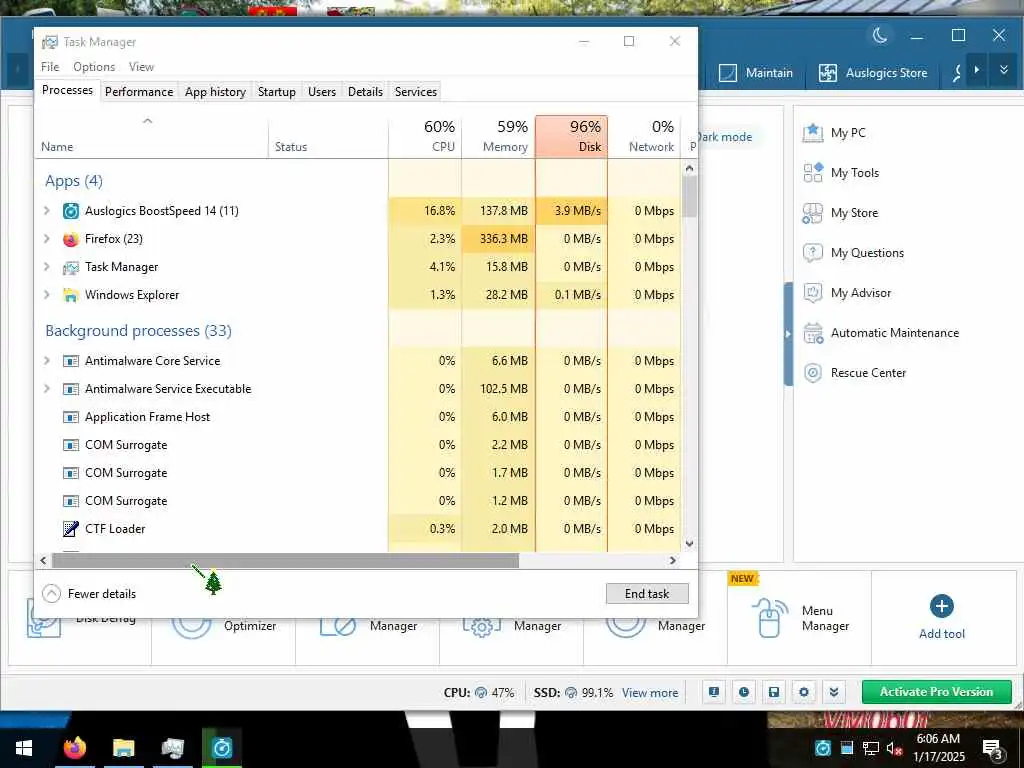
Task: Click the BoostSpeed taskbar button
Action: pos(221,748)
